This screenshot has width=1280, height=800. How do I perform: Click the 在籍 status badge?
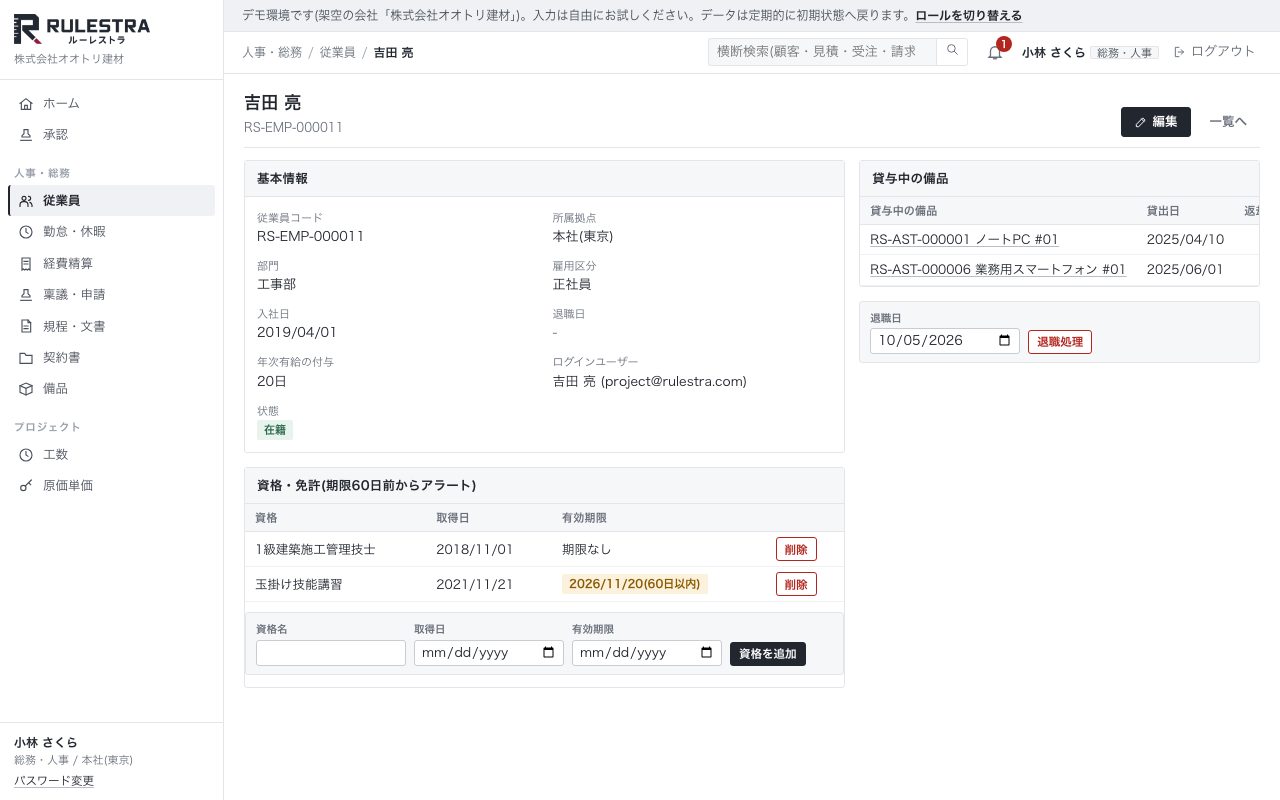(275, 430)
